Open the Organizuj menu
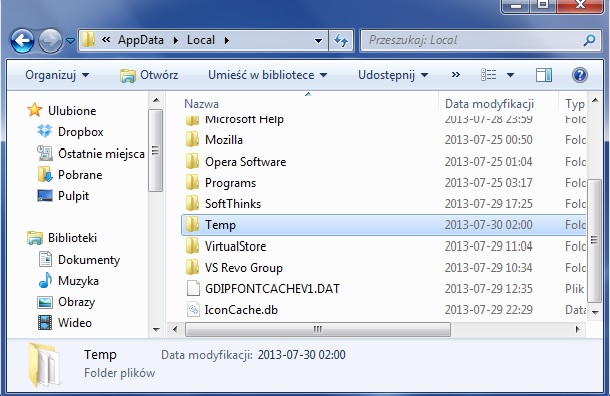Image resolution: width=610 pixels, height=396 pixels. point(57,75)
